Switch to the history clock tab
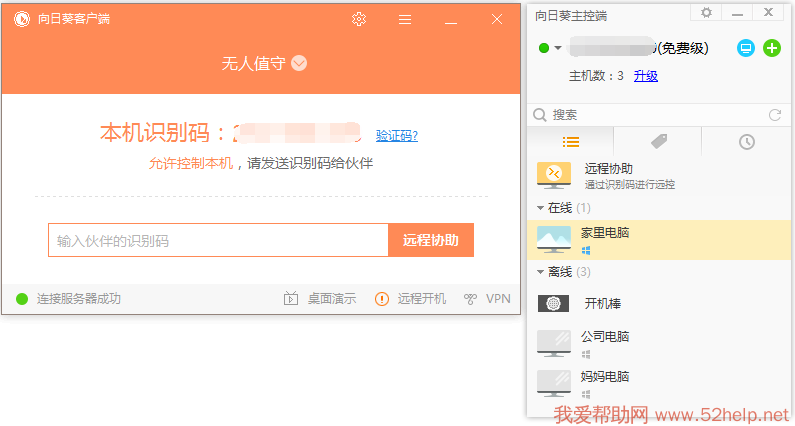 [747, 142]
